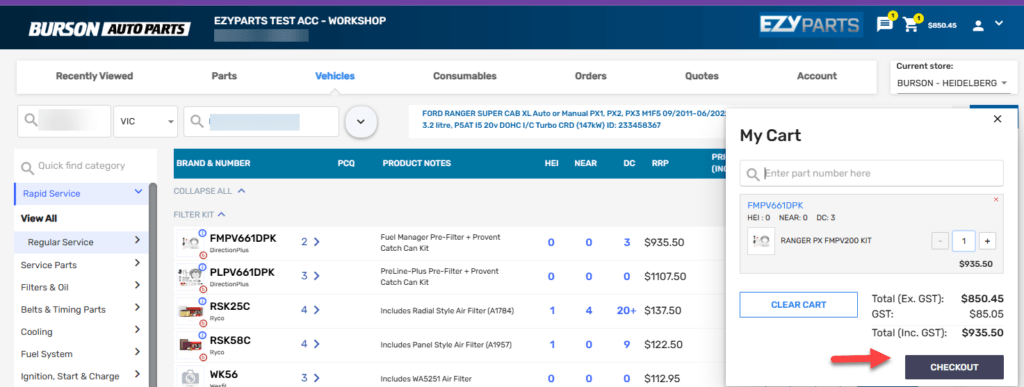Open the Quotes tab
Image resolution: width=1024 pixels, height=387 pixels.
(x=701, y=76)
